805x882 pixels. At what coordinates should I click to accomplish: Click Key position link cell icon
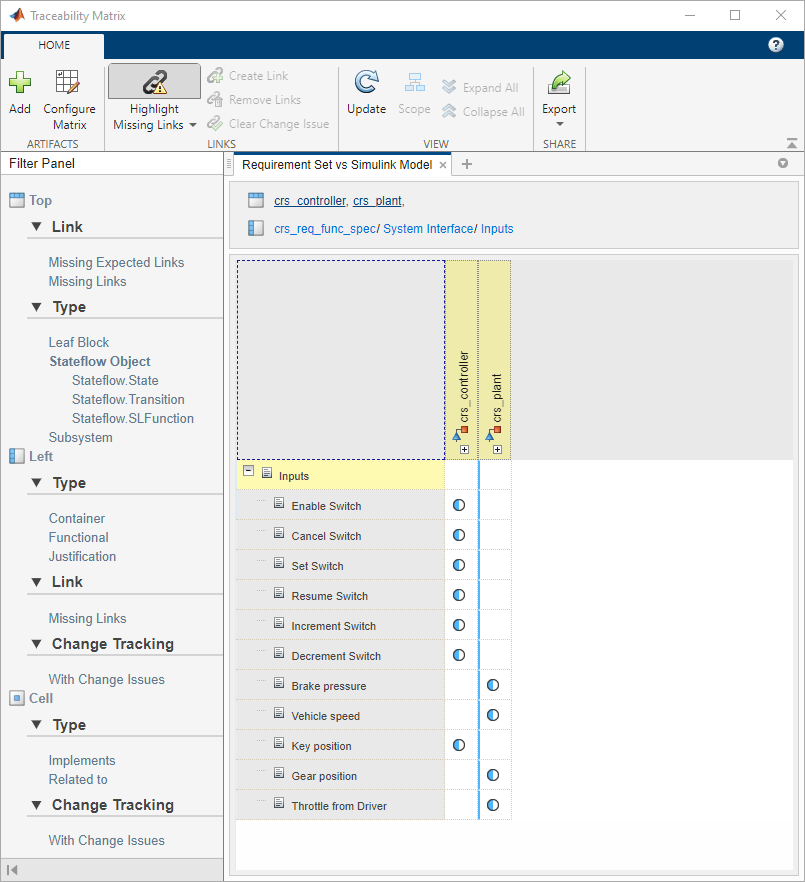click(459, 745)
